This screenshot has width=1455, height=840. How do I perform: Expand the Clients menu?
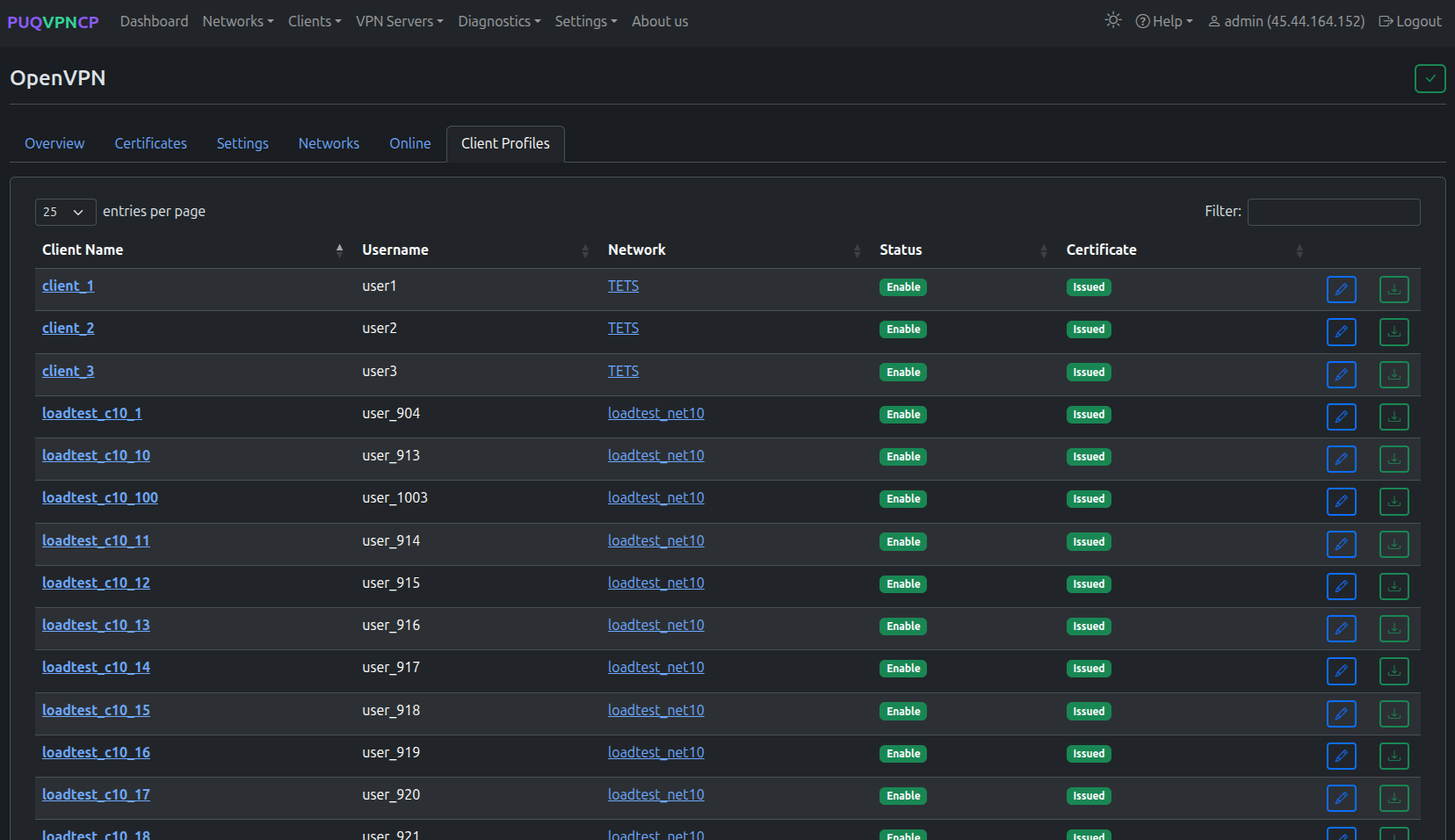tap(315, 21)
